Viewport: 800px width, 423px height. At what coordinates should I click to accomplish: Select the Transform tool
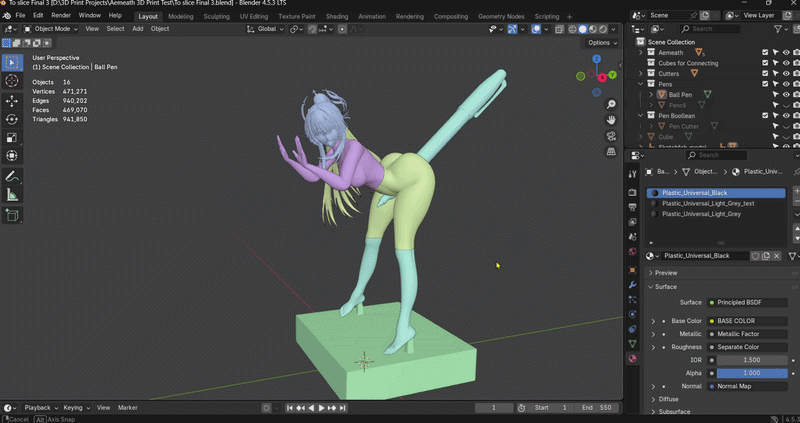(12, 156)
